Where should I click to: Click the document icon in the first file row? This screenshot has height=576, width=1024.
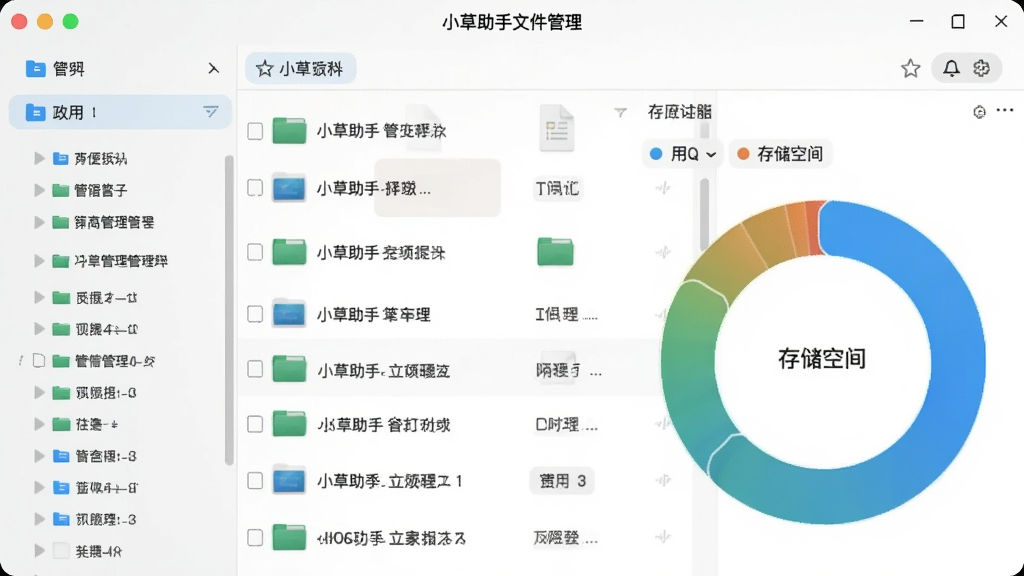(556, 128)
